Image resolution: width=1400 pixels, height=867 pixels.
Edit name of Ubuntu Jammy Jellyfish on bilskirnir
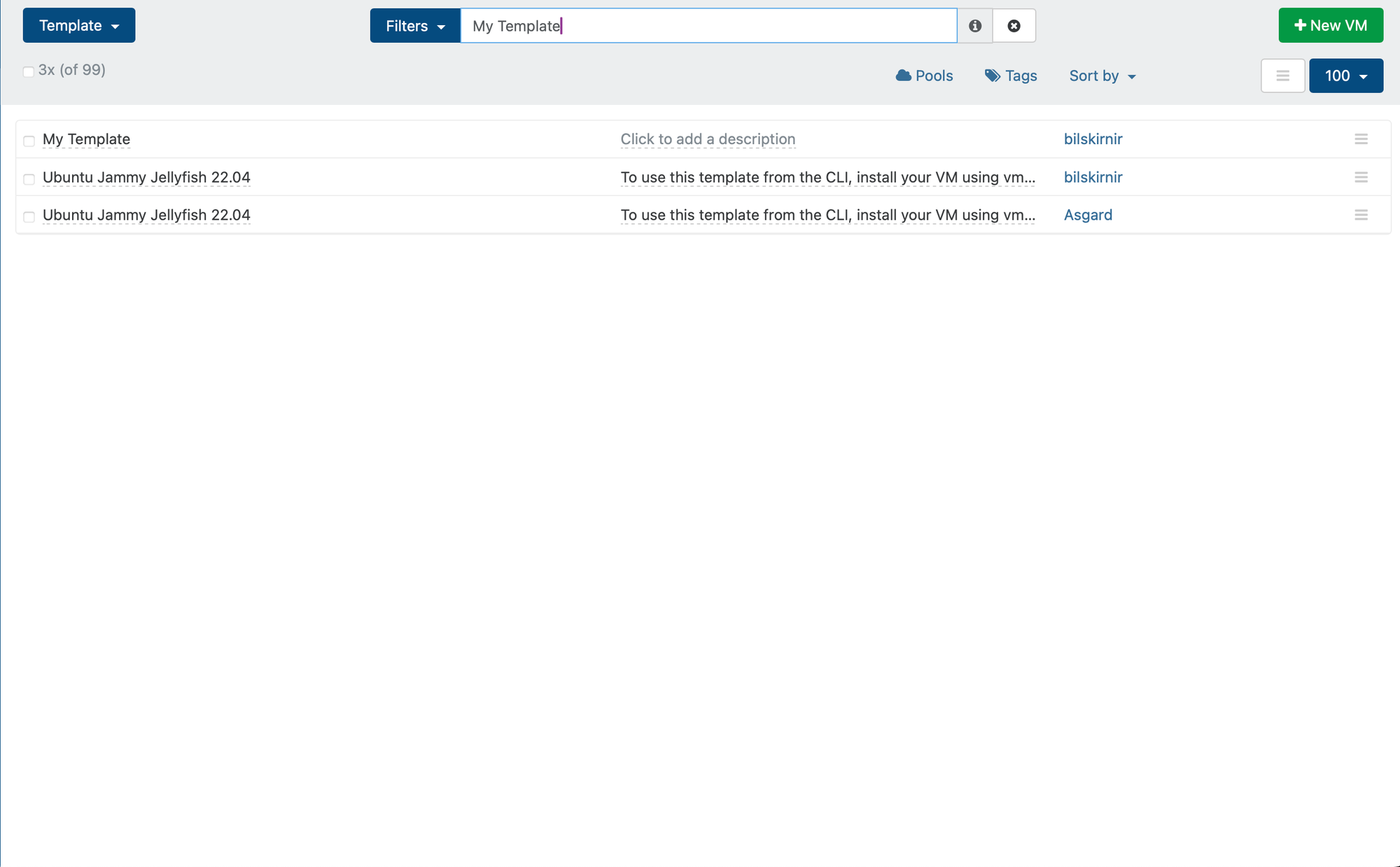[x=146, y=177]
